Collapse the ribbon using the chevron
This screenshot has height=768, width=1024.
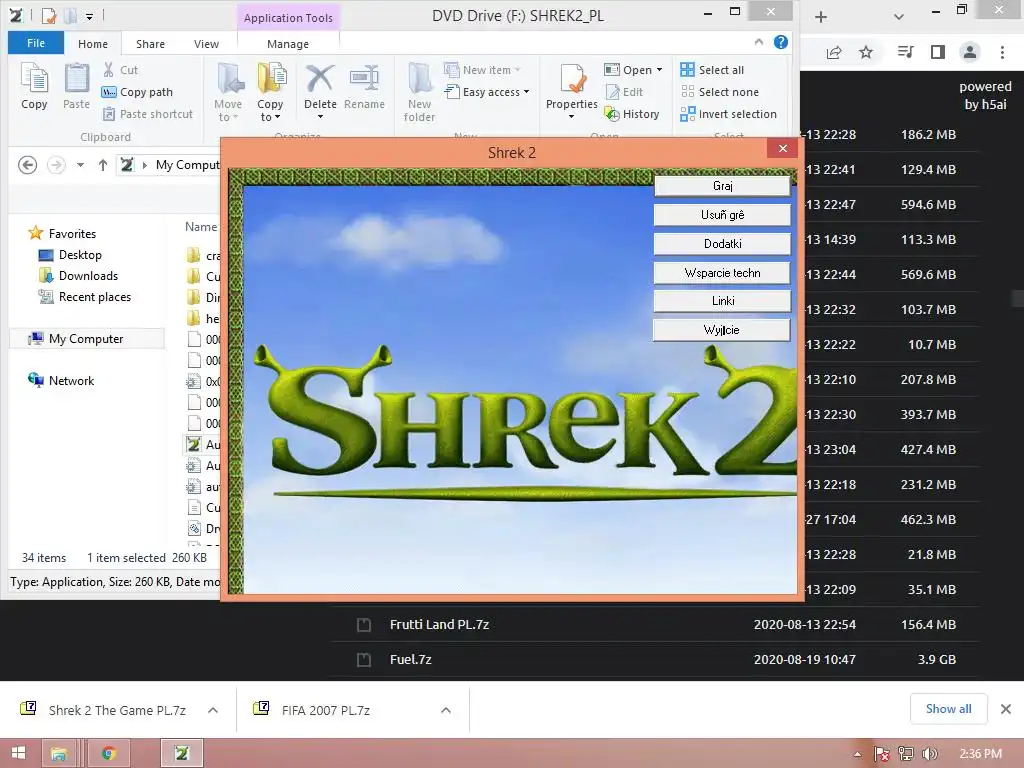(x=758, y=42)
